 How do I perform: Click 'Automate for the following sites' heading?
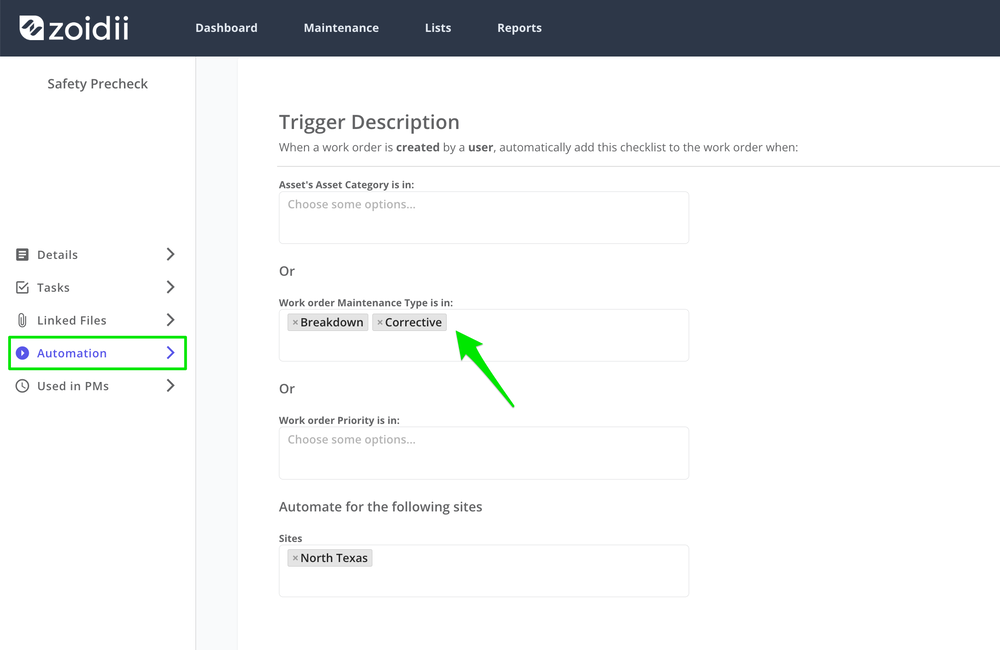(x=380, y=506)
